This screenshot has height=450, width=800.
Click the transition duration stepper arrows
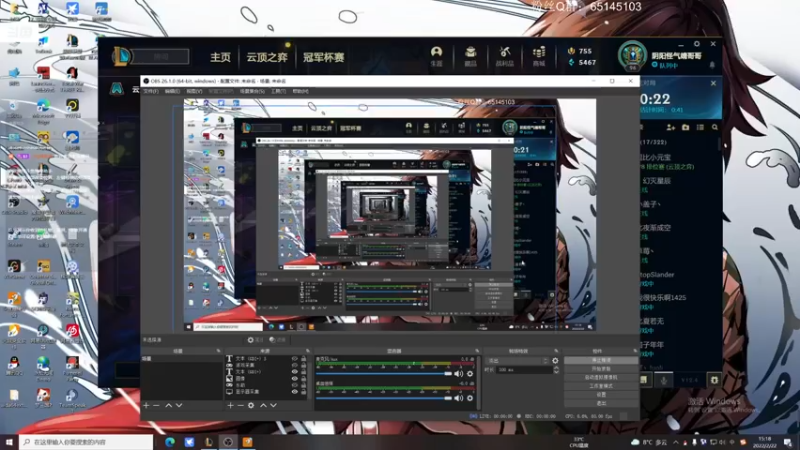(556, 370)
